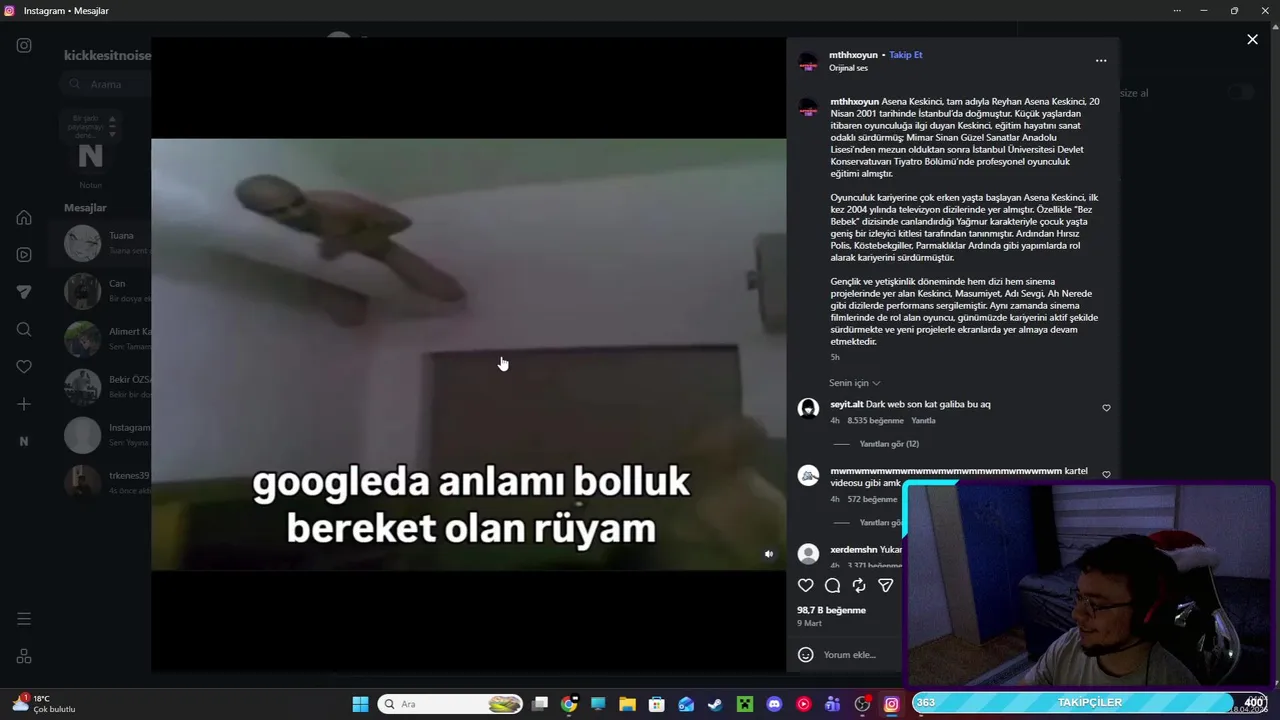The height and width of the screenshot is (720, 1280).
Task: Open Steam from the taskbar
Action: point(715,704)
